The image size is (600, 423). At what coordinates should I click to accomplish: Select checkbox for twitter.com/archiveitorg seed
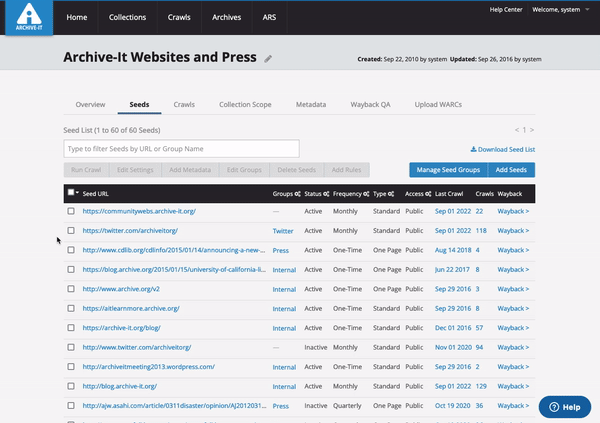[x=71, y=230]
